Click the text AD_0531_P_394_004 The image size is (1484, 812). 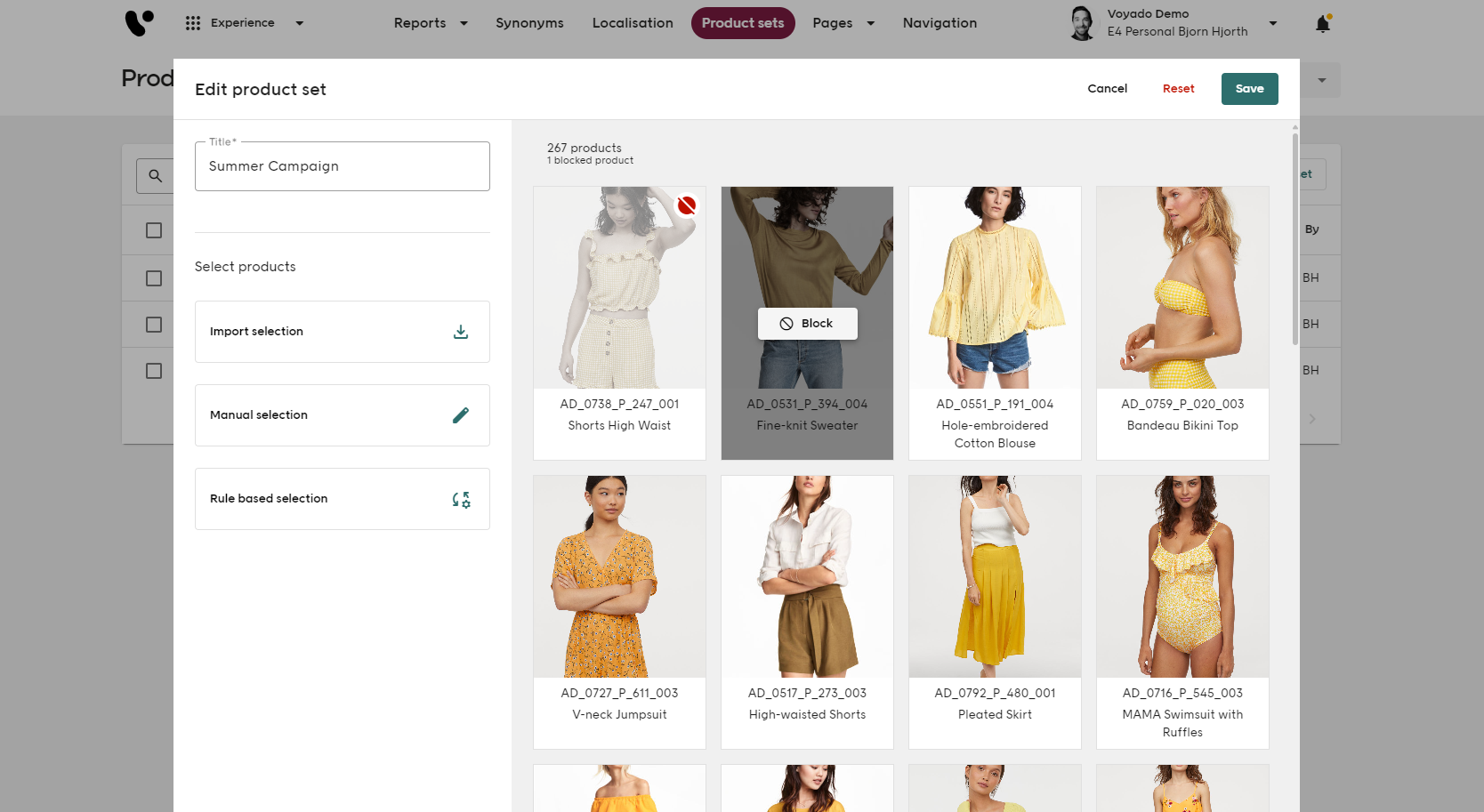(807, 404)
